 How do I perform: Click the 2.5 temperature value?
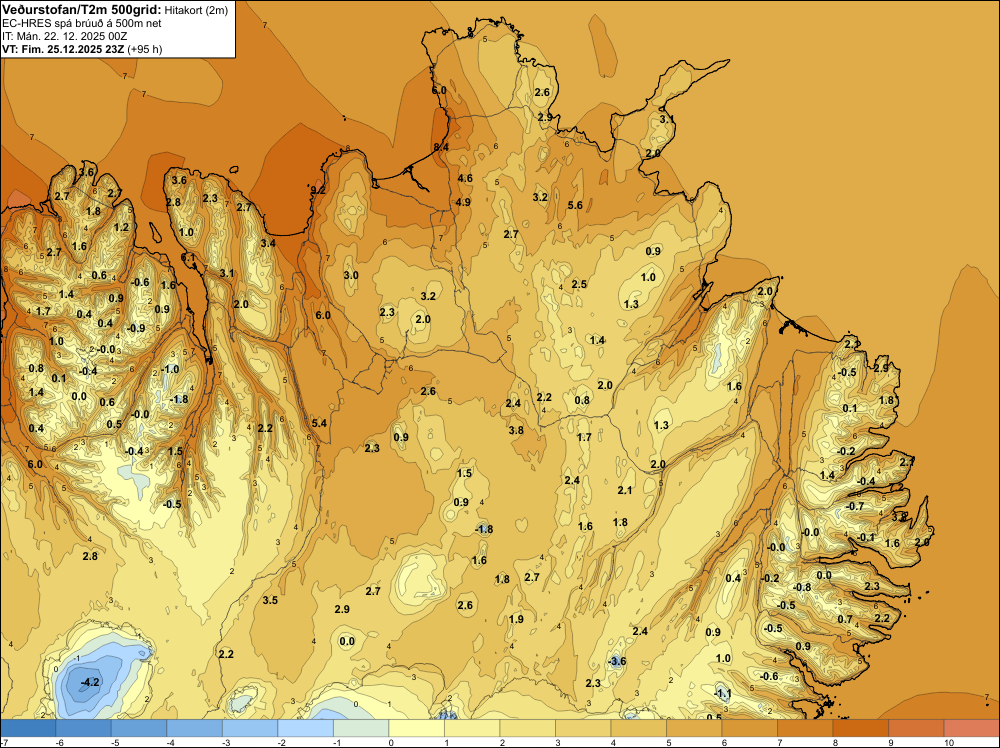pos(579,284)
